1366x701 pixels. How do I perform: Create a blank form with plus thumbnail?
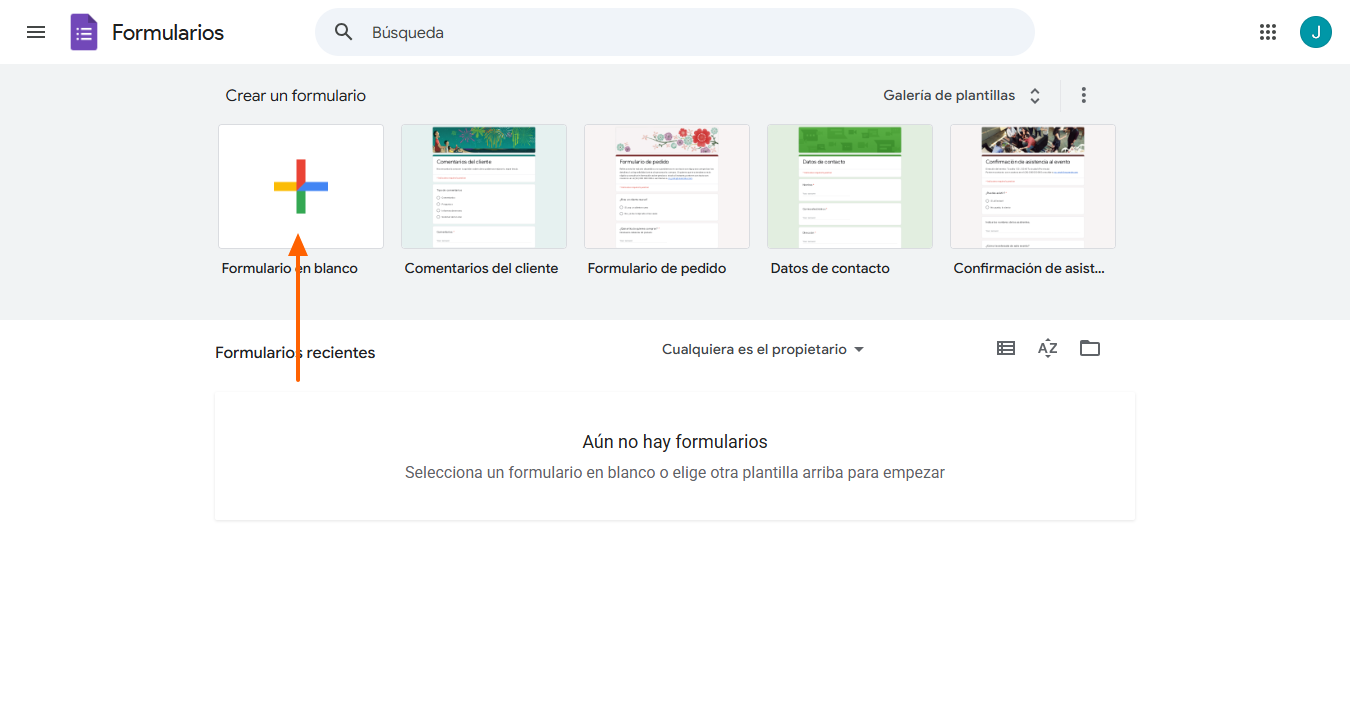click(x=301, y=186)
